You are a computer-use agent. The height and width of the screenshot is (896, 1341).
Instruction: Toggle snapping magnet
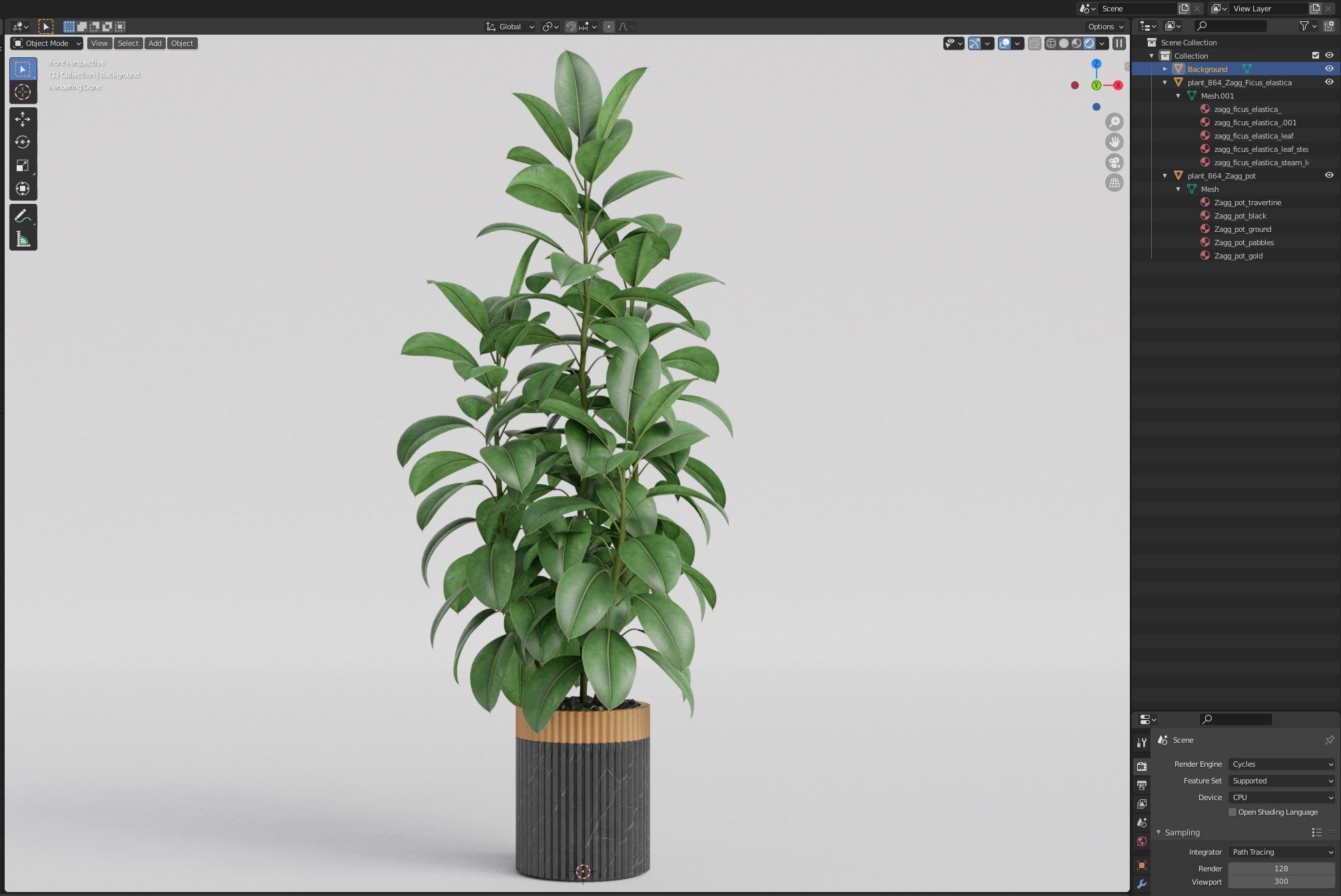coord(571,27)
